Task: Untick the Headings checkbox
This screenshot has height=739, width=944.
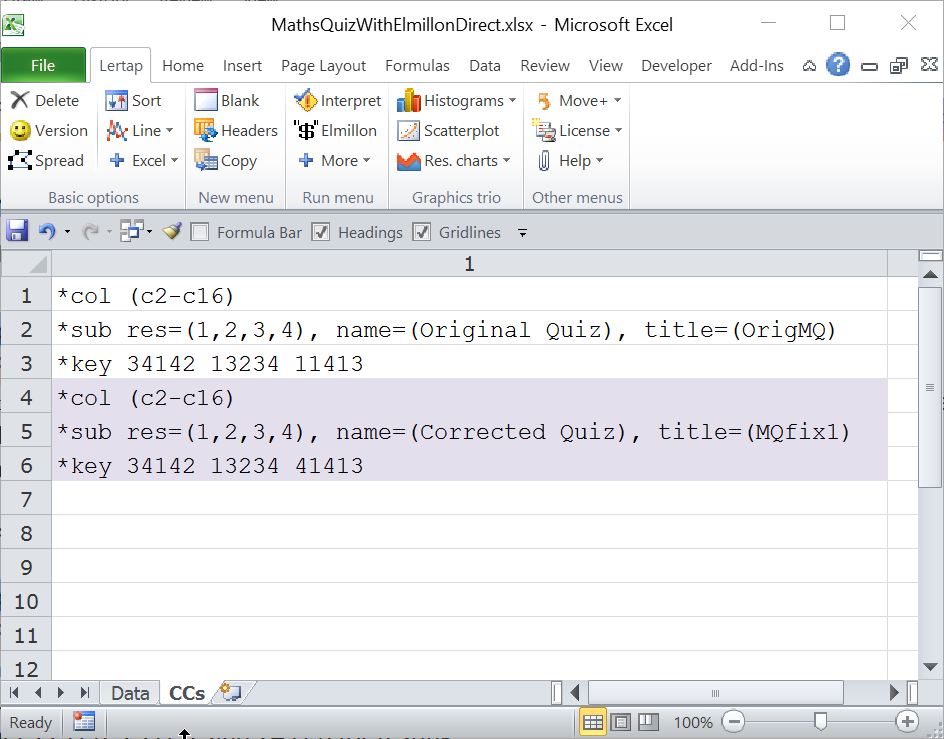Action: tap(320, 232)
